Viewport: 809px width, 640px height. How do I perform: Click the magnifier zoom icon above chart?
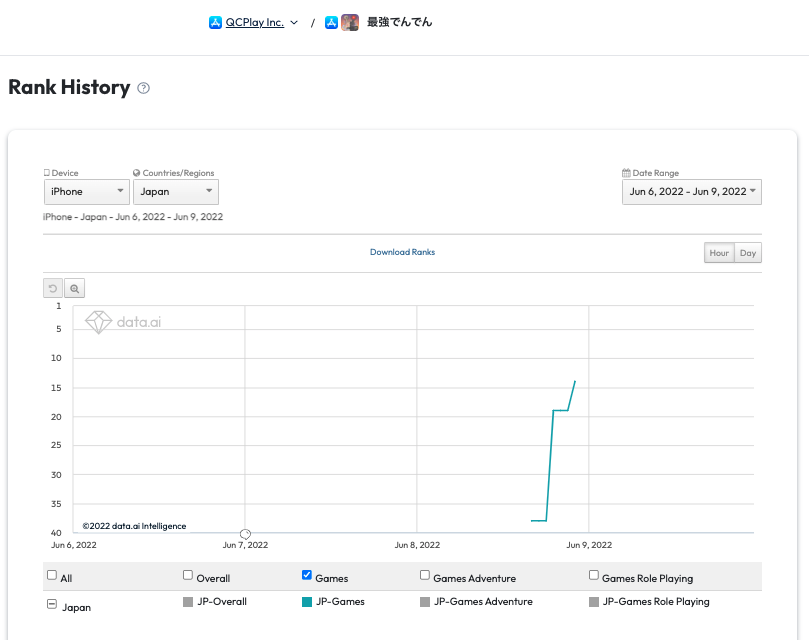coord(74,288)
